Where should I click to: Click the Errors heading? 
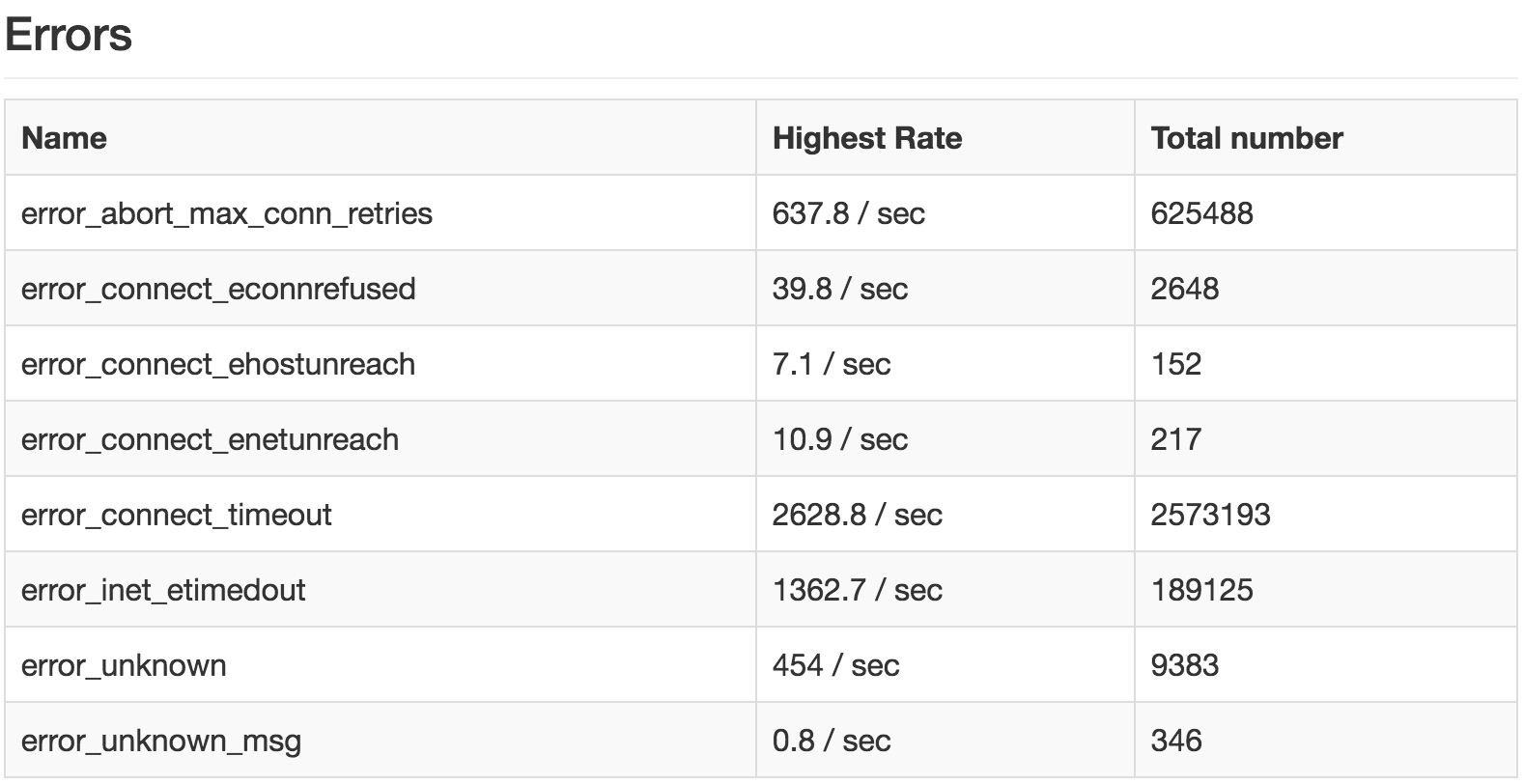pyautogui.click(x=69, y=36)
